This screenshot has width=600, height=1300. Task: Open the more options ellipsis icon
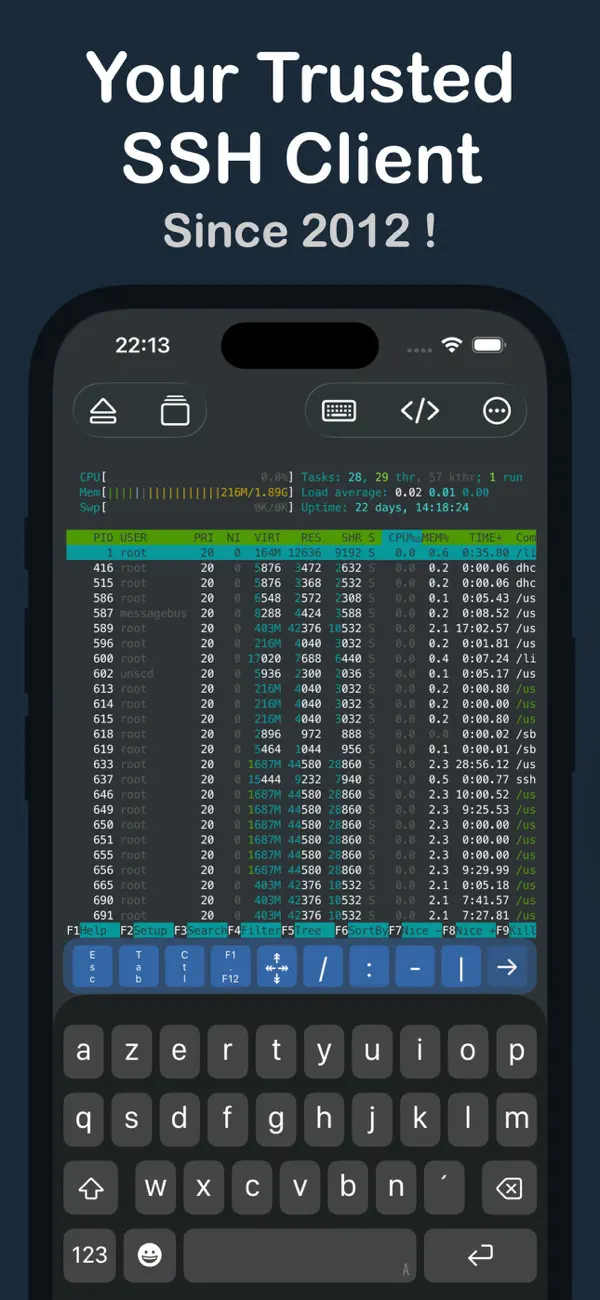click(497, 411)
